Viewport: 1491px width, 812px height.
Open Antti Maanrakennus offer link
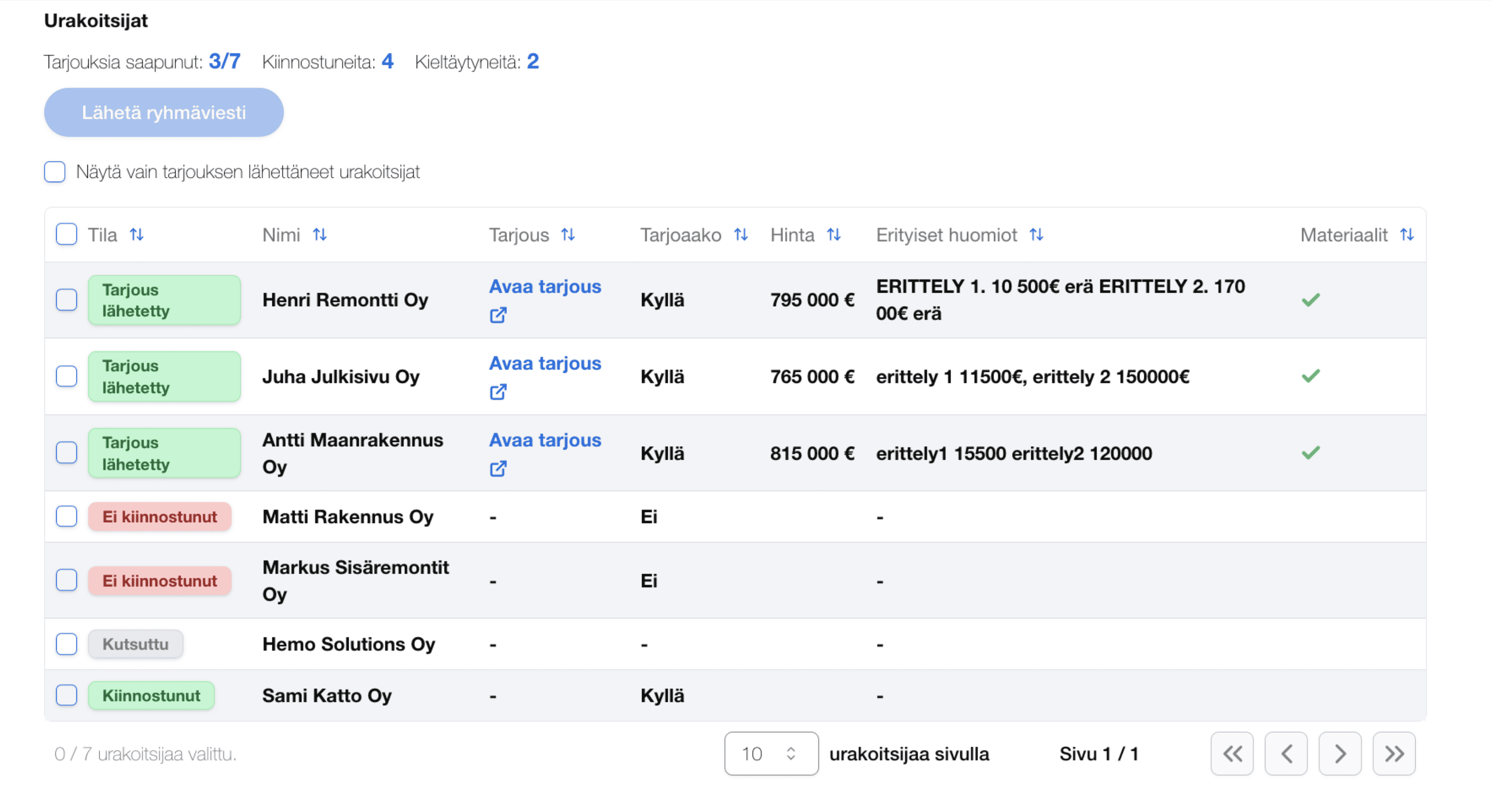(x=545, y=440)
